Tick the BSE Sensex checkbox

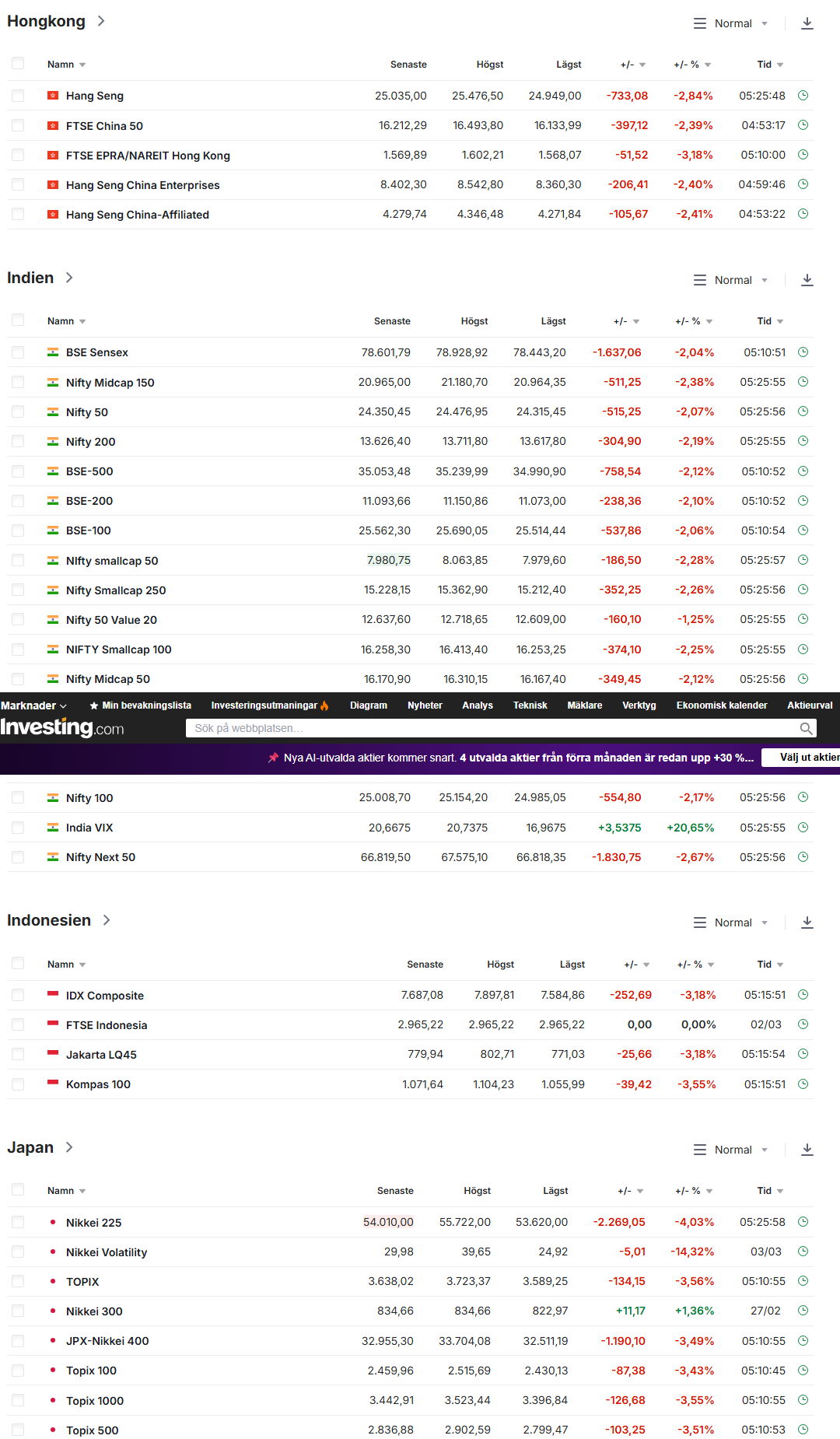click(18, 352)
